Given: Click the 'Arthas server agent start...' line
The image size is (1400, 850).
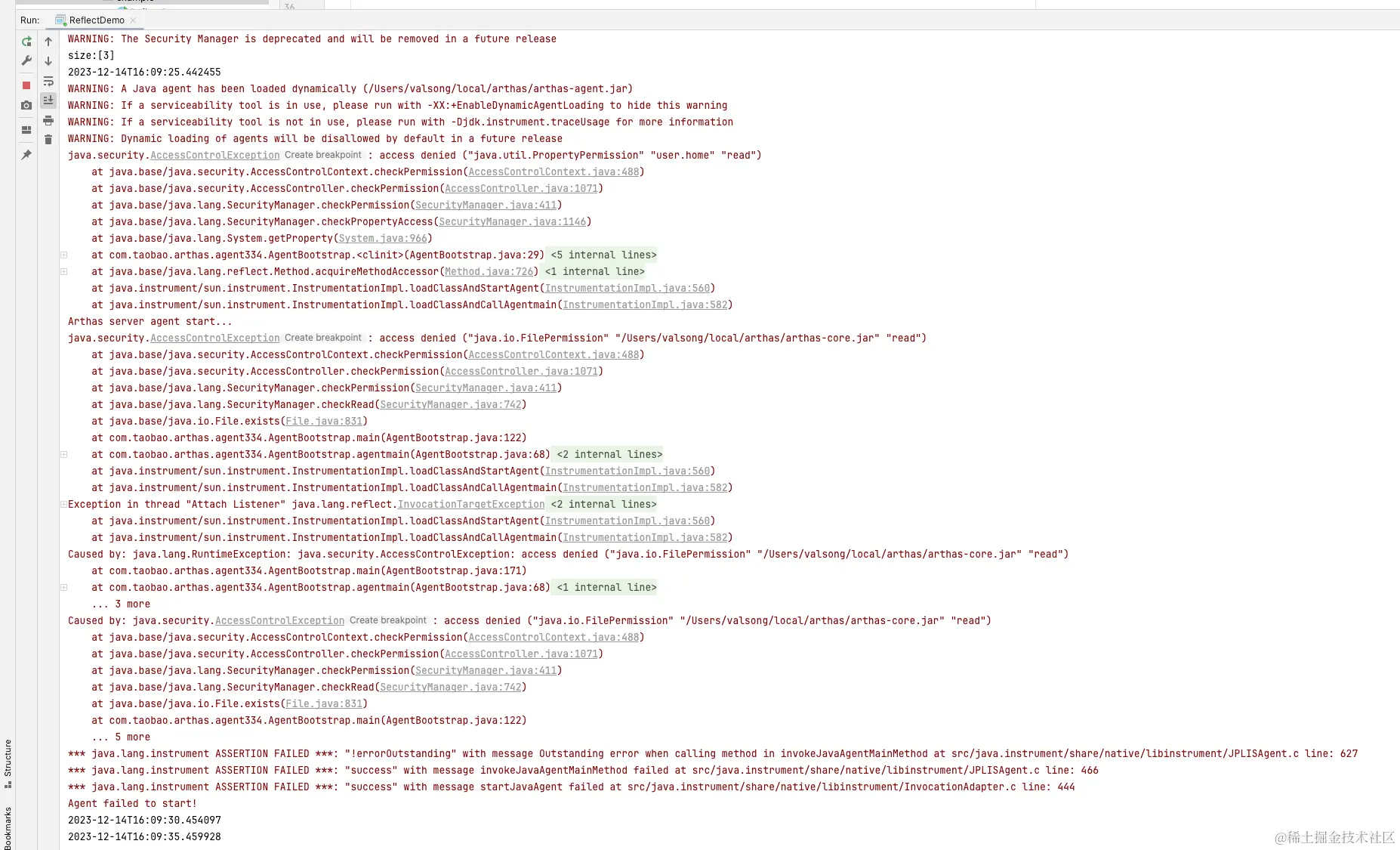Looking at the screenshot, I should pos(150,321).
